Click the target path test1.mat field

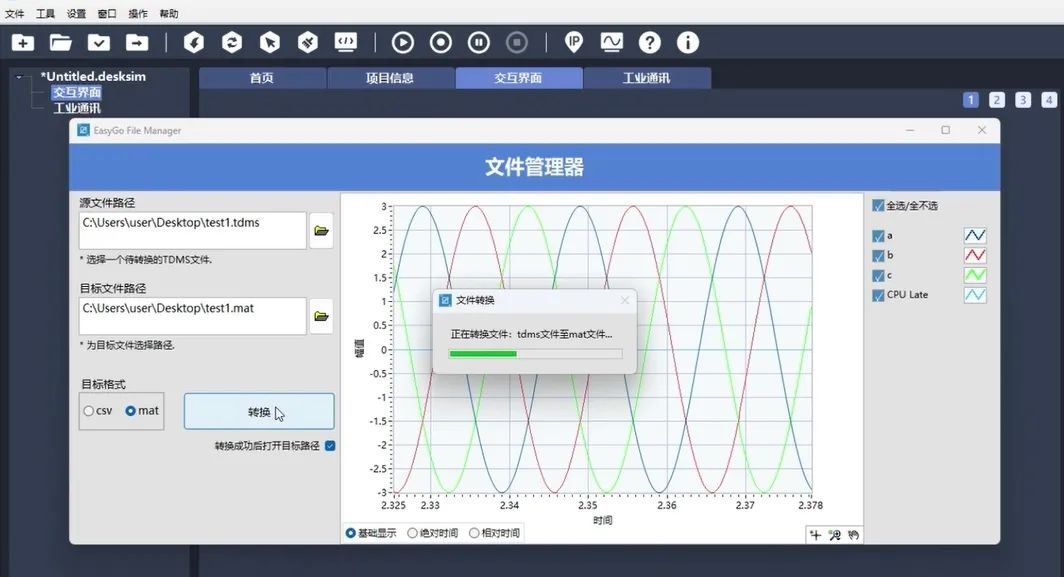[193, 316]
